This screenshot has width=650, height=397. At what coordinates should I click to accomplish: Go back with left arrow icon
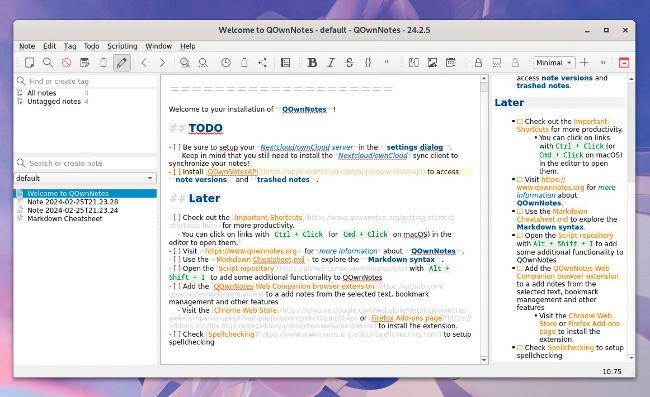[x=144, y=63]
